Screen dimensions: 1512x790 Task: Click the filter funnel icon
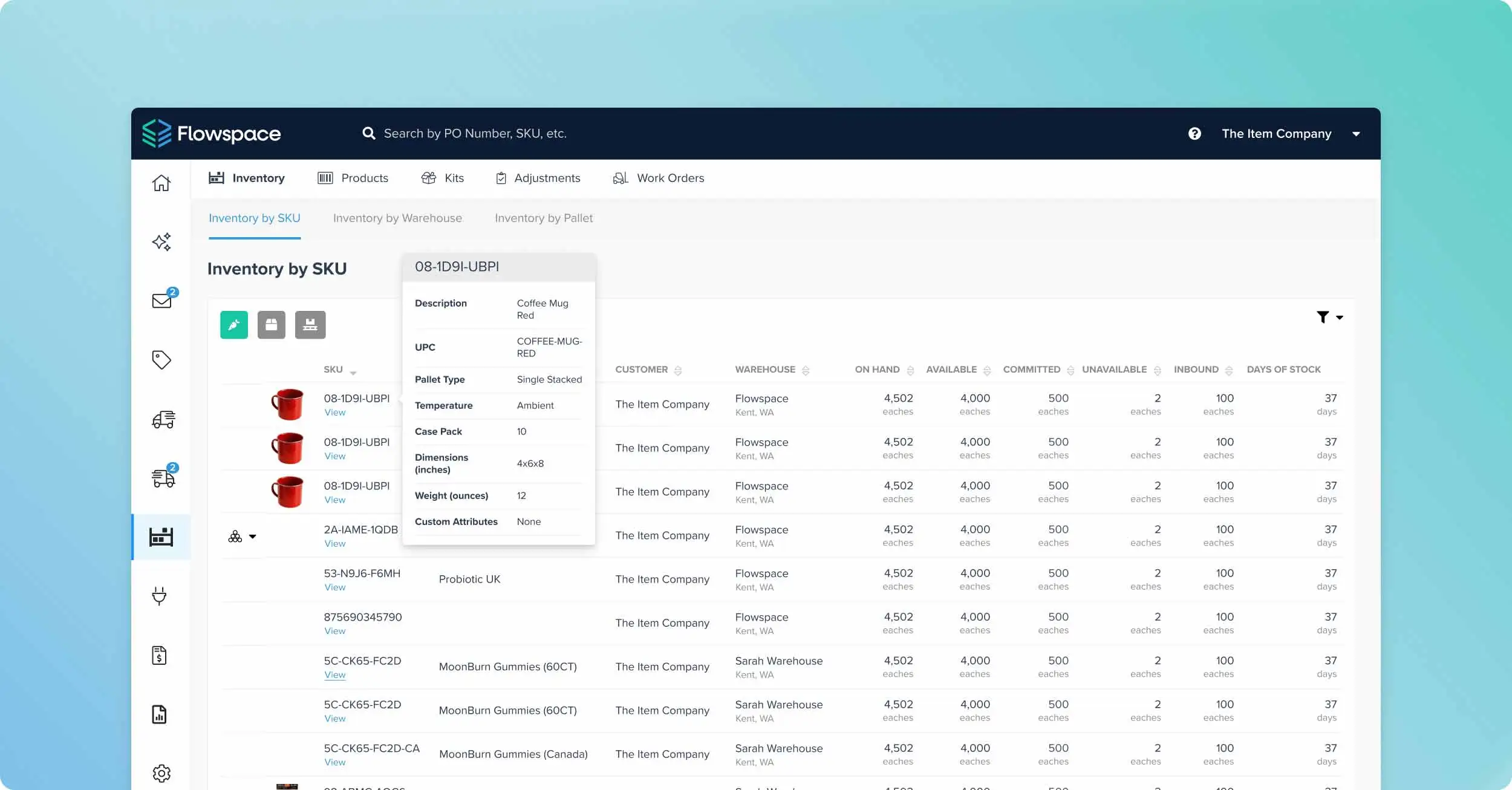coord(1323,317)
